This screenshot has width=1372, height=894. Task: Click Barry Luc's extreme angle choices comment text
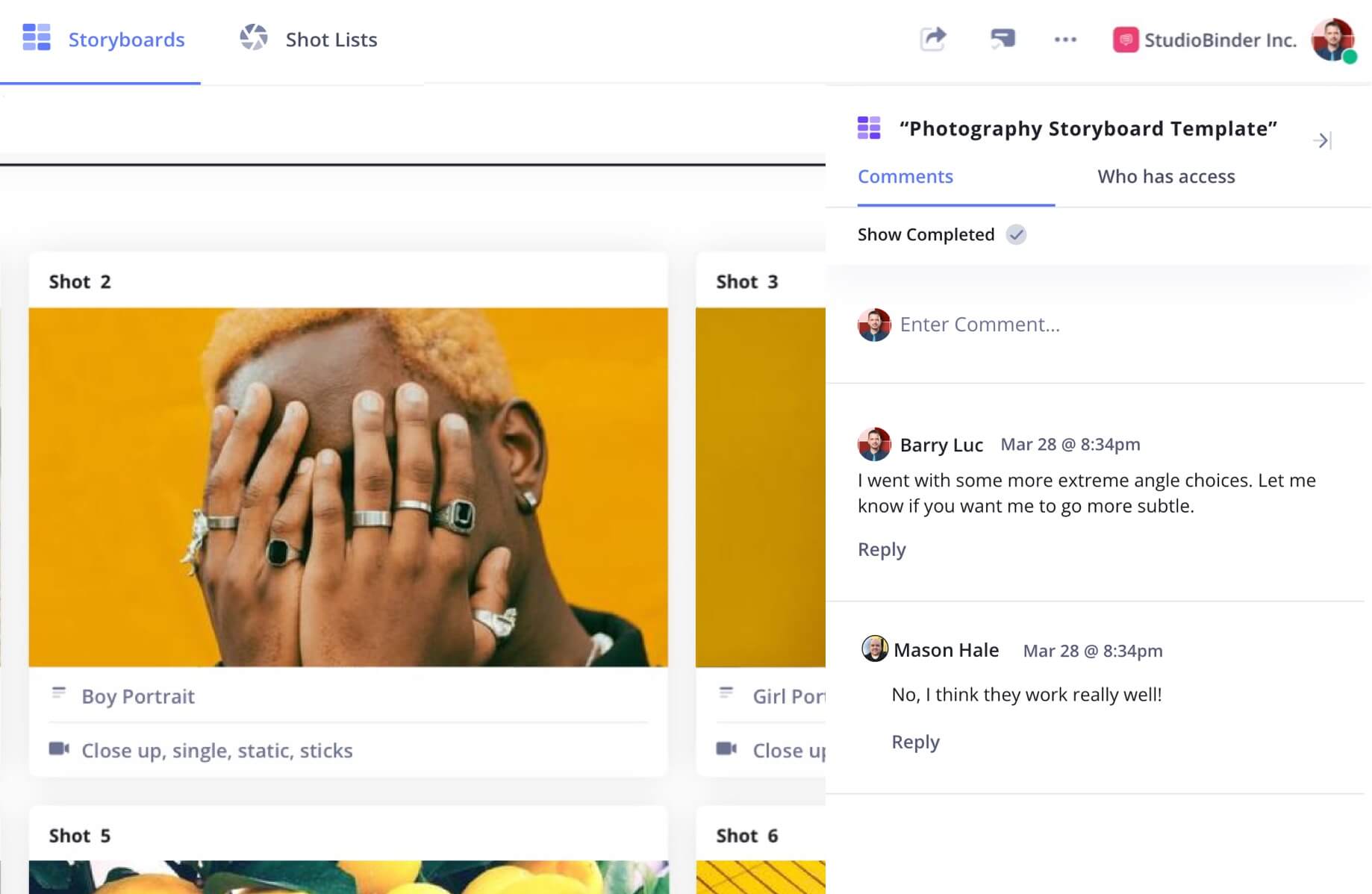click(x=1087, y=493)
